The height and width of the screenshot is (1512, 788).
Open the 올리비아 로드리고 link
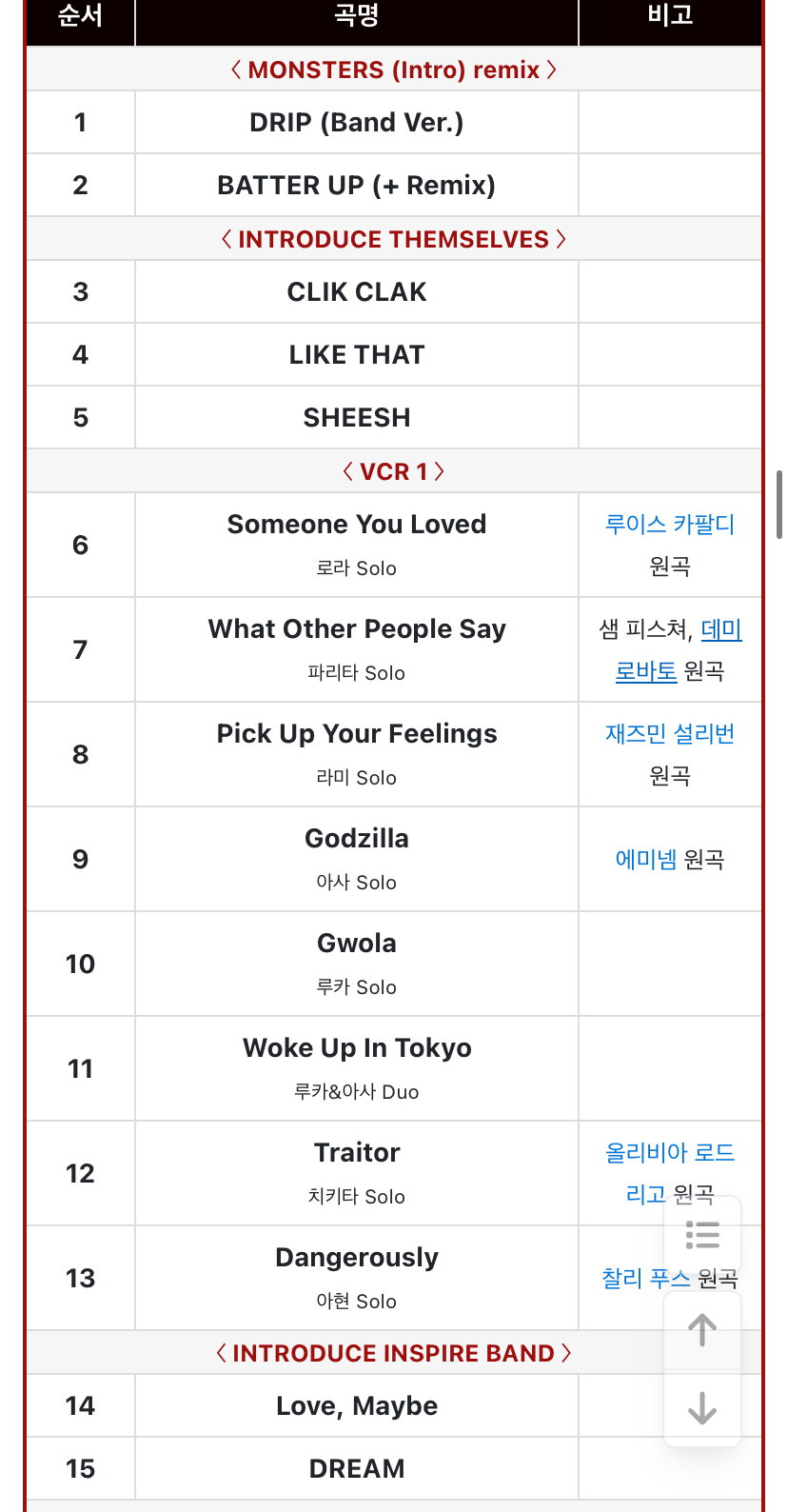[x=670, y=1173]
